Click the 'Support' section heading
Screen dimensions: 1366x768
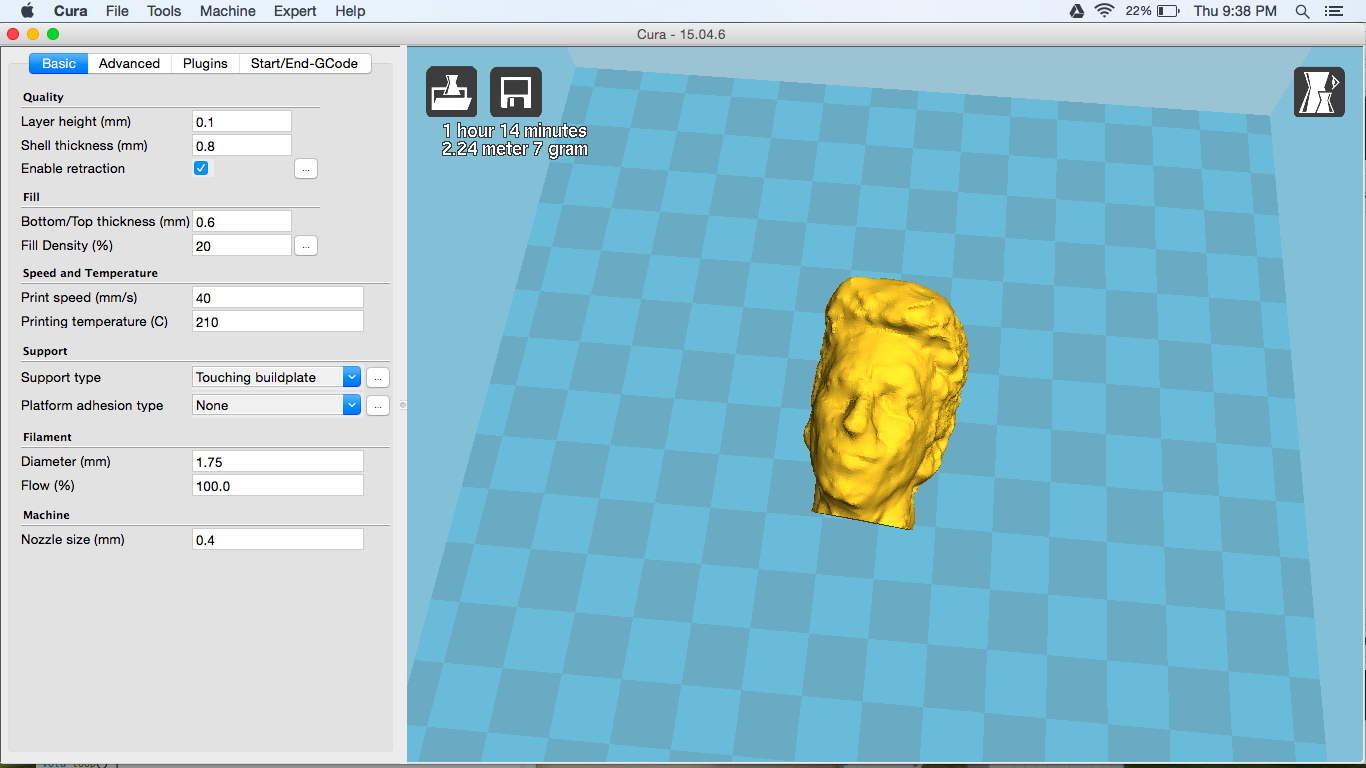click(45, 351)
